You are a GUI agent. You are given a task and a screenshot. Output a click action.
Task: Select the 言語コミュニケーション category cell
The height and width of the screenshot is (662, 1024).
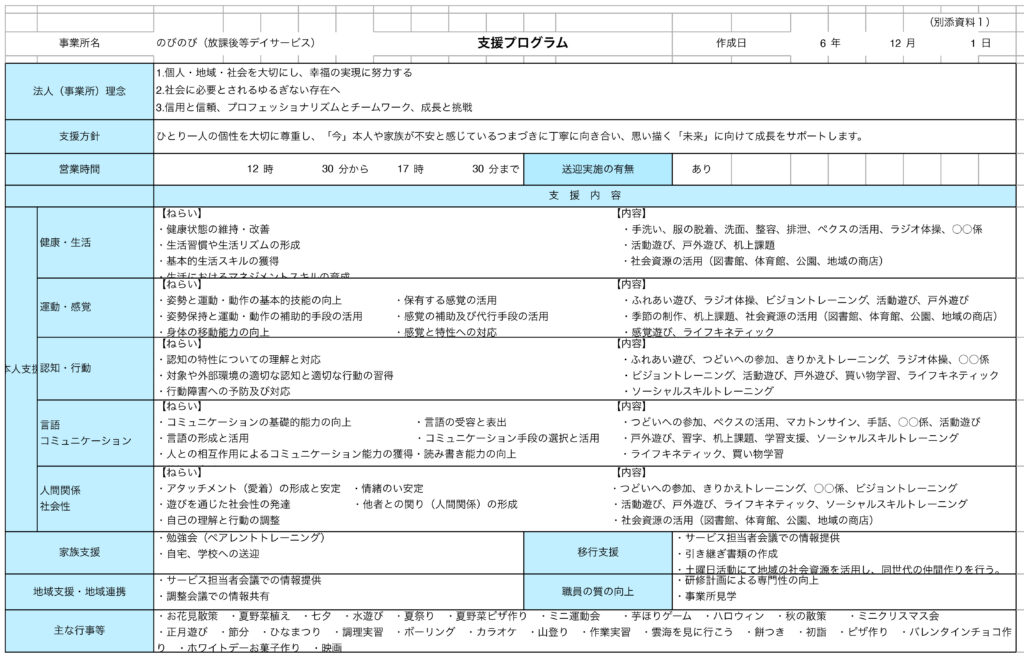(x=95, y=432)
